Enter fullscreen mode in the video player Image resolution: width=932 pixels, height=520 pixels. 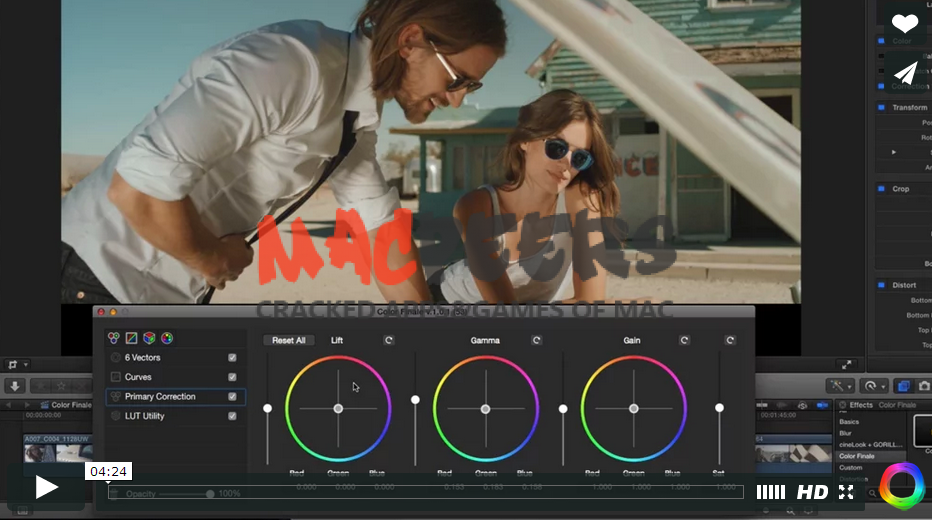click(x=846, y=492)
